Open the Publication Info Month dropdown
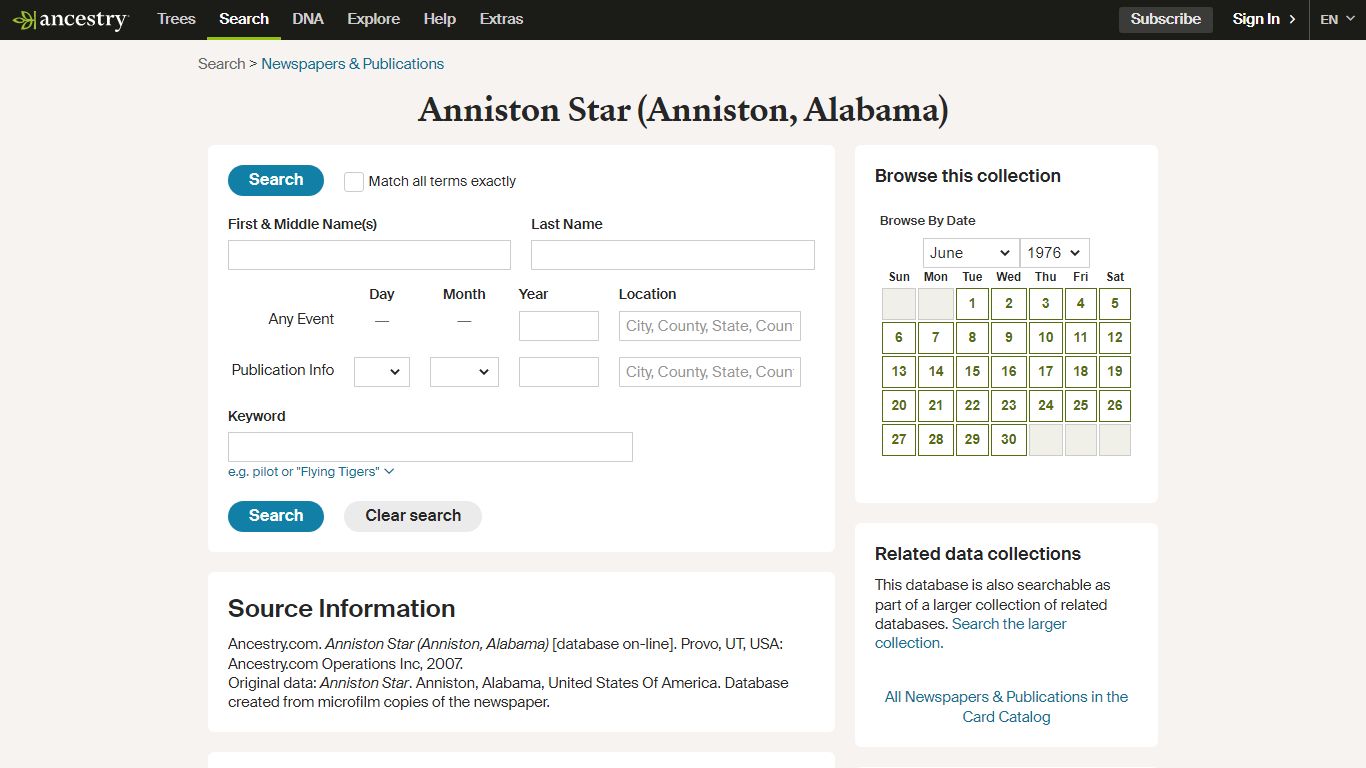 coord(464,372)
